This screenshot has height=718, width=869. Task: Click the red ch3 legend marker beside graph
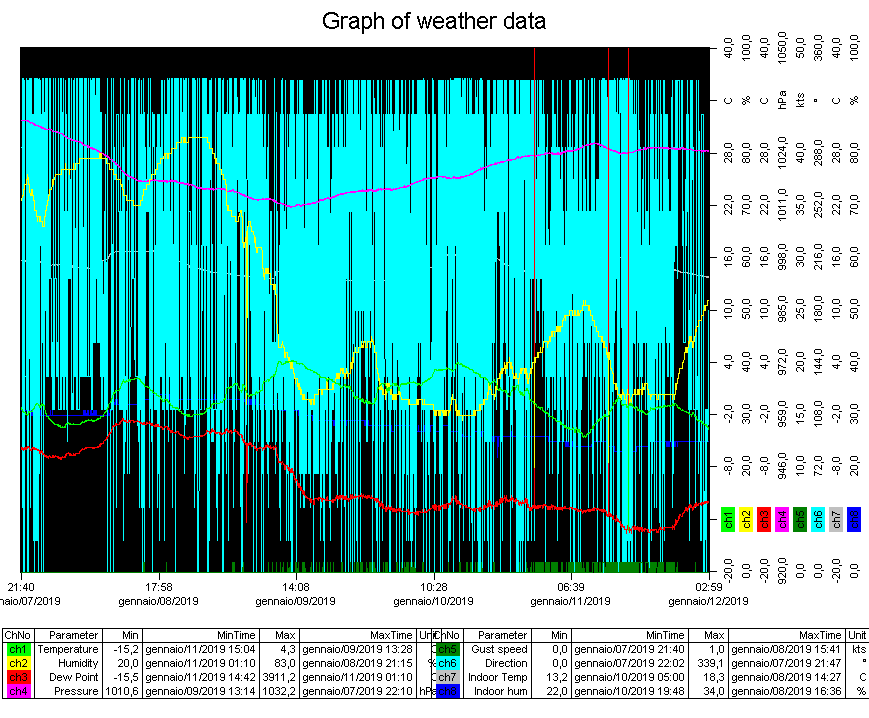tap(764, 518)
